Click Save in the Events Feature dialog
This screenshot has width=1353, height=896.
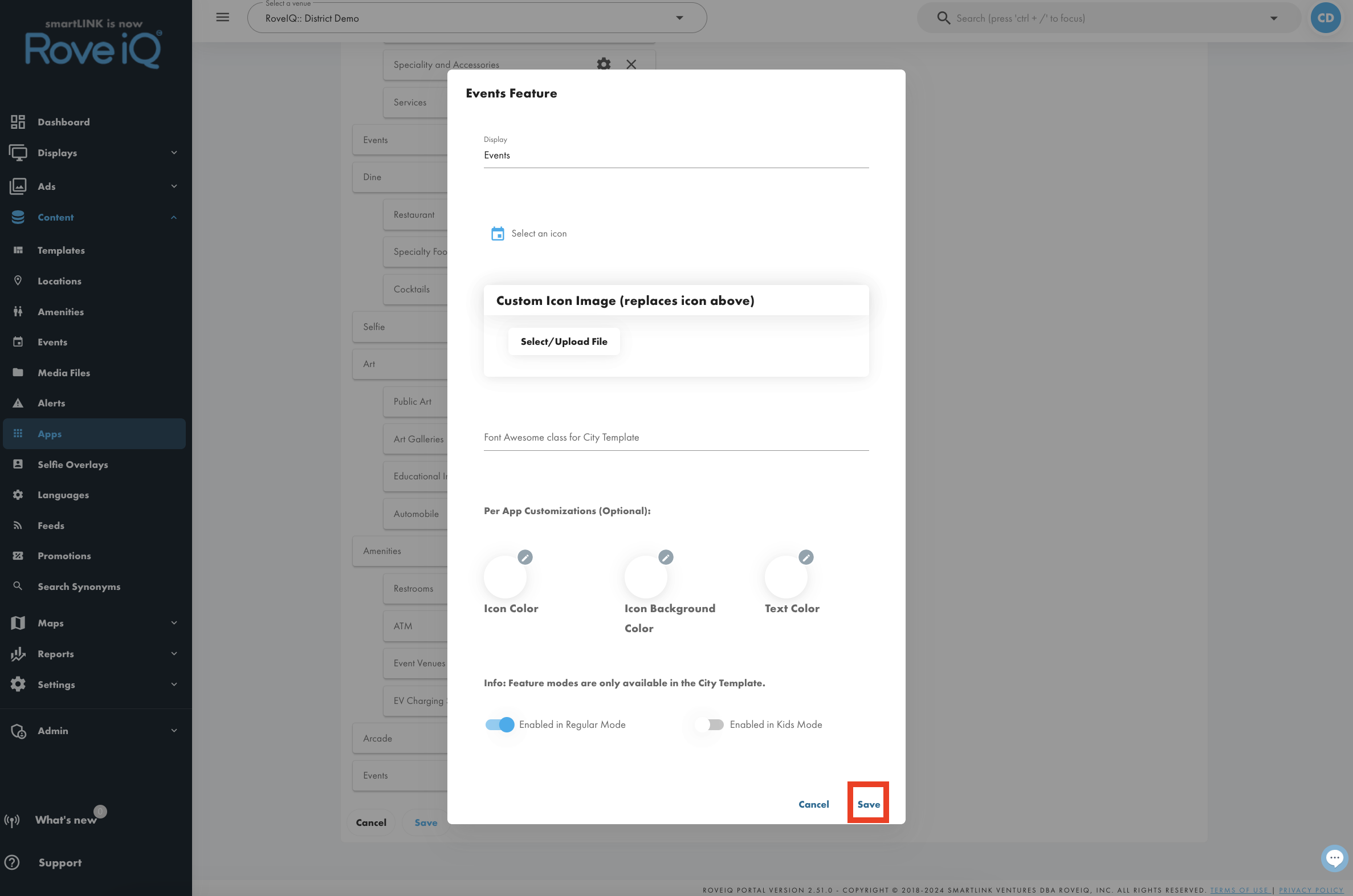tap(869, 804)
